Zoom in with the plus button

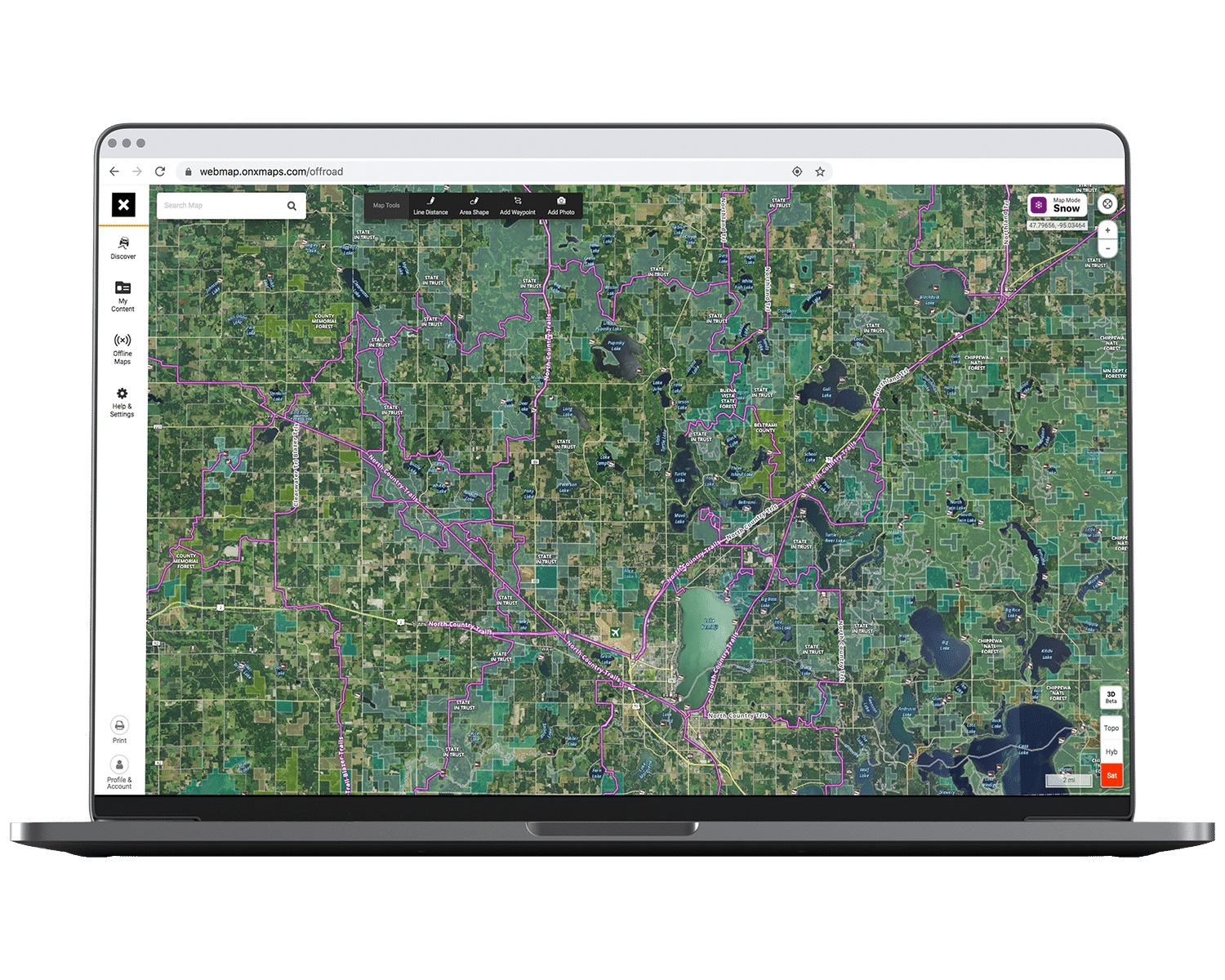tap(1107, 230)
